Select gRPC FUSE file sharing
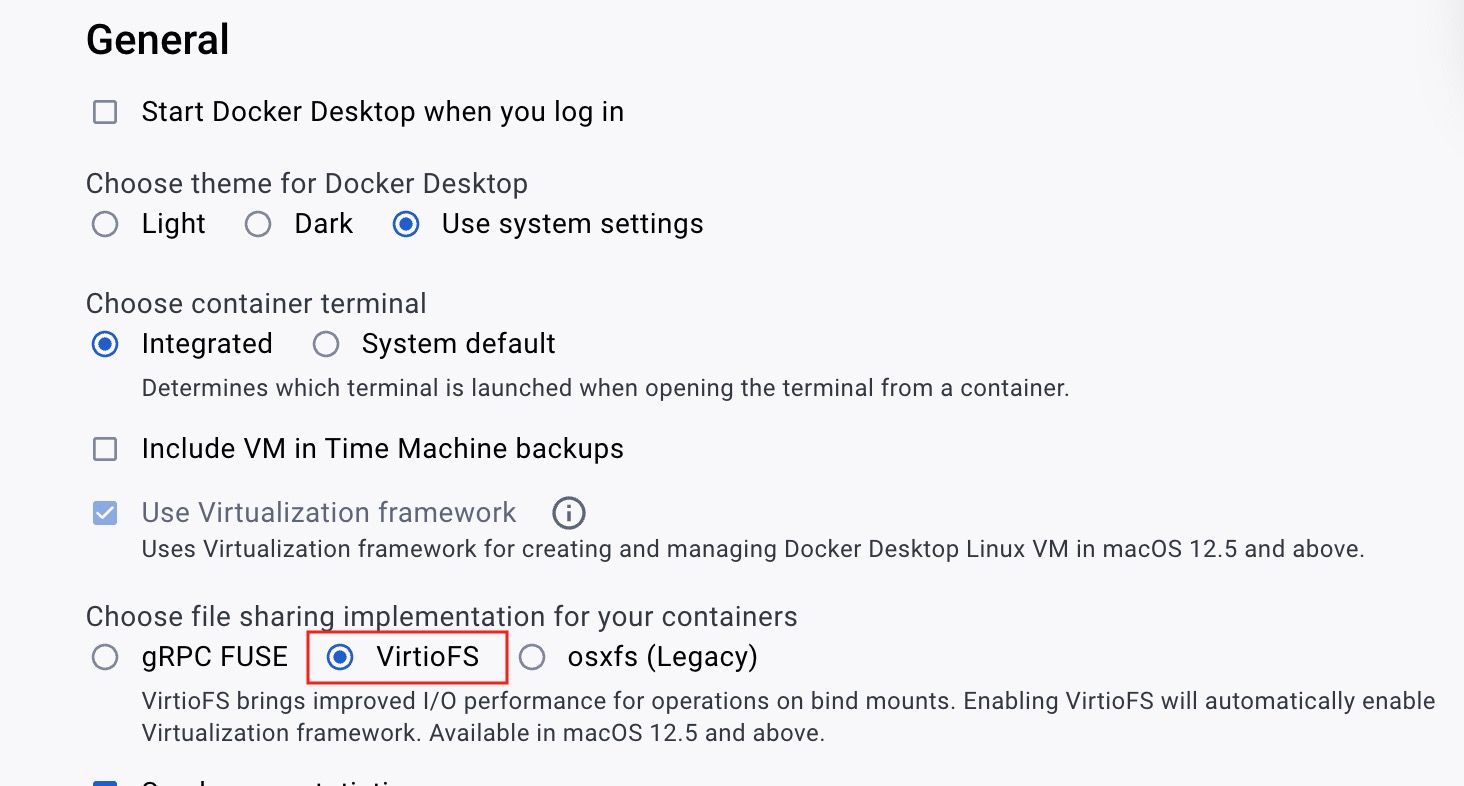 (x=105, y=657)
